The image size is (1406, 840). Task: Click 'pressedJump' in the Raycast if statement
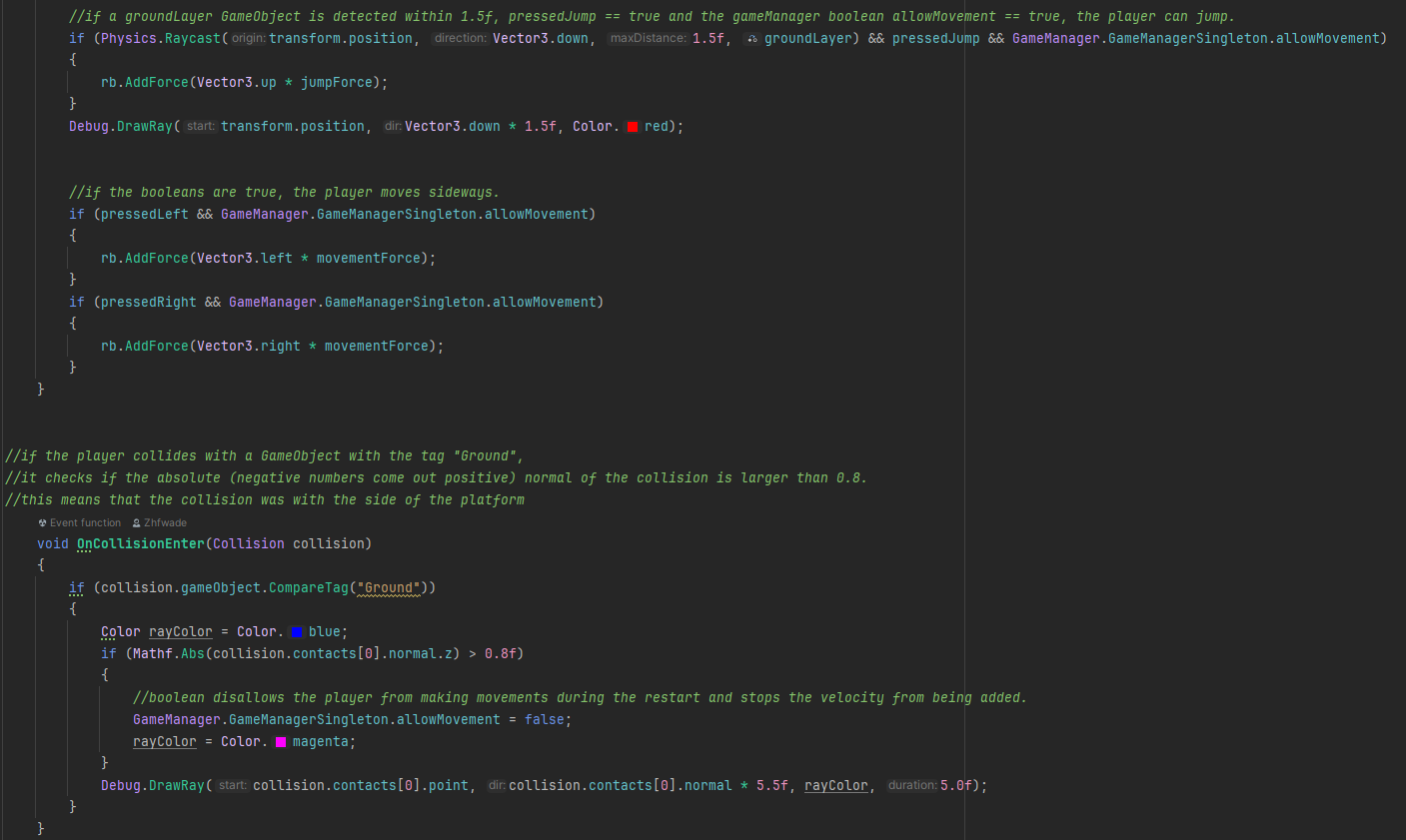click(936, 38)
